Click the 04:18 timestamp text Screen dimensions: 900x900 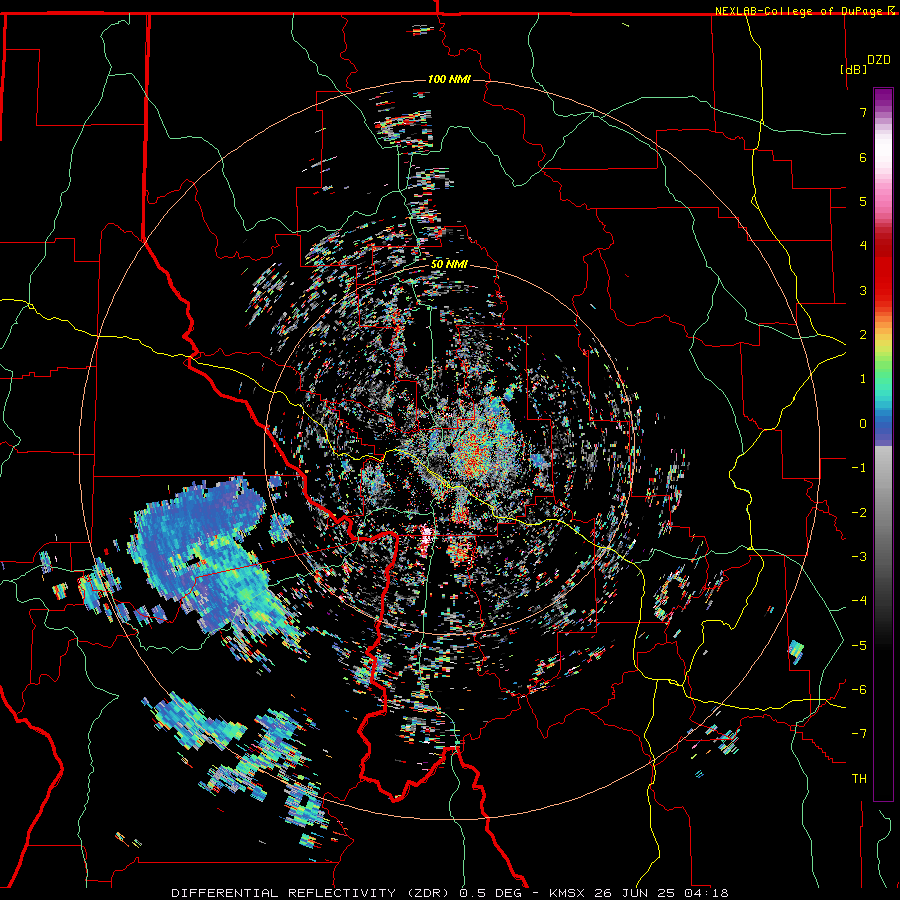708,893
